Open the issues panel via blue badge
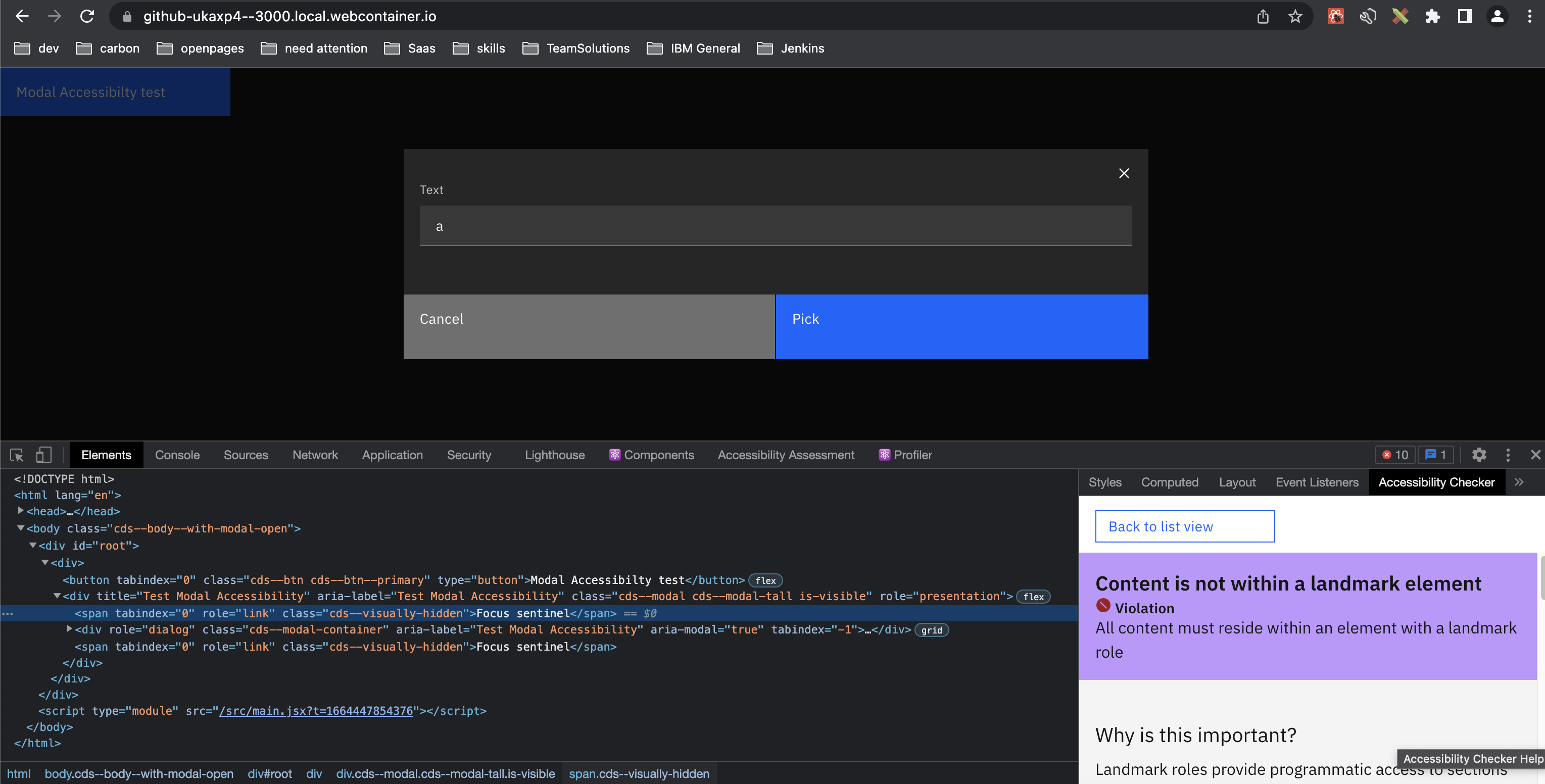This screenshot has height=784, width=1545. coord(1435,455)
